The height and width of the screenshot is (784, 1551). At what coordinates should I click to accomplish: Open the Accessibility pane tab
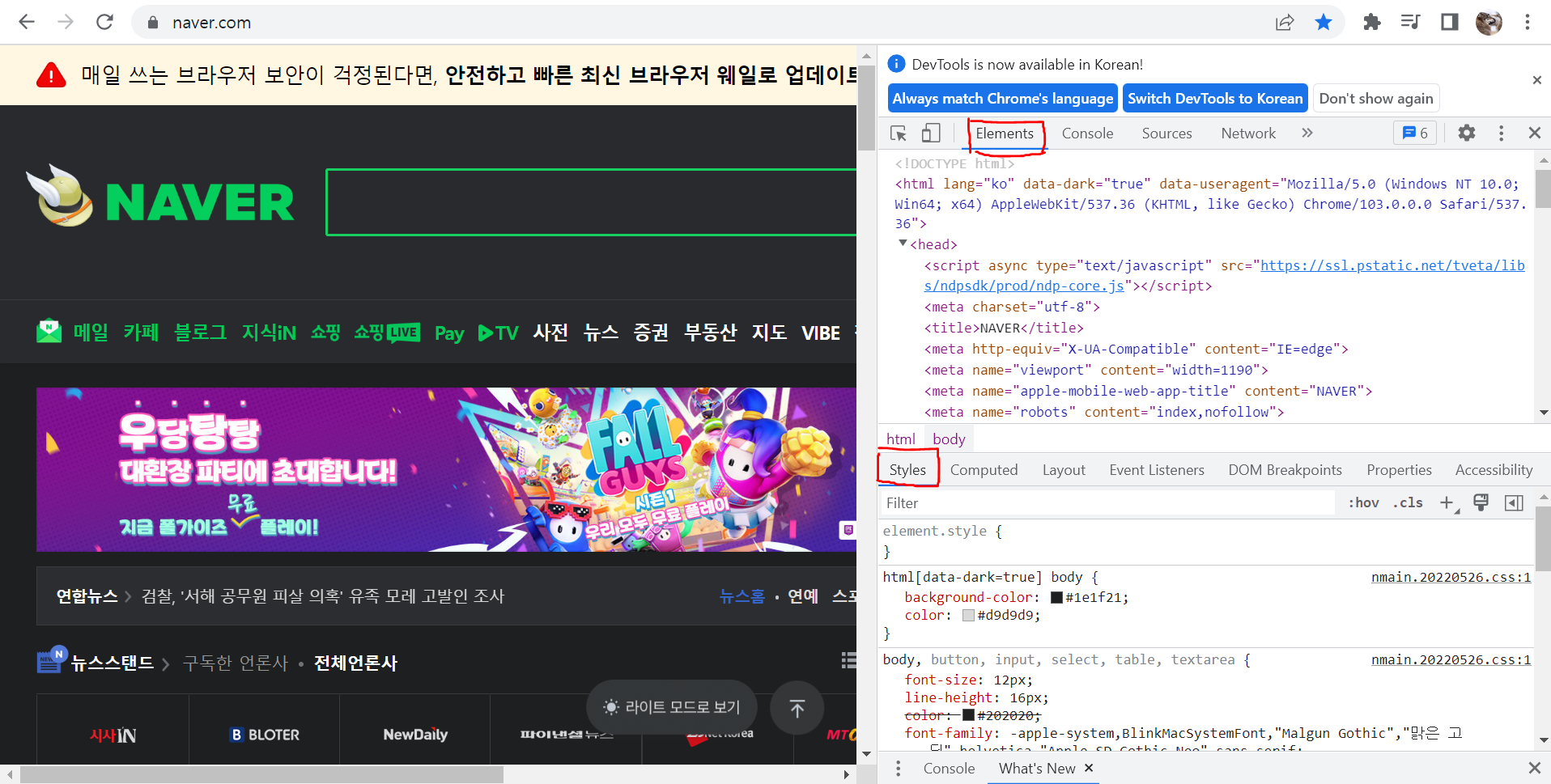[x=1494, y=470]
